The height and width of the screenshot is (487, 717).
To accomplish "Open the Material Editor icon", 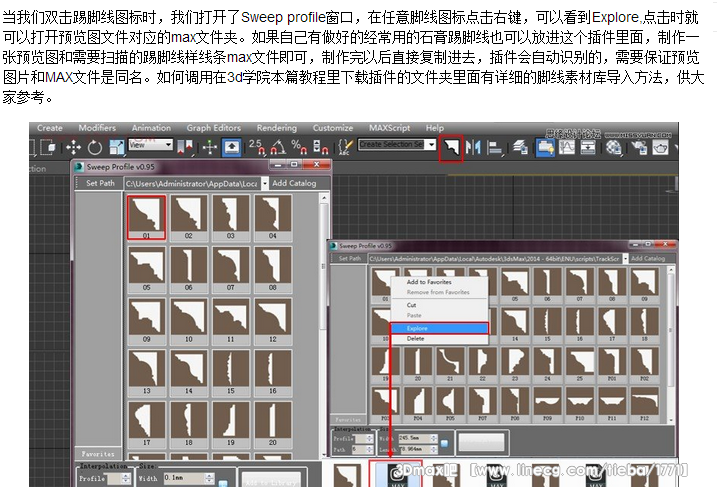I will click(613, 147).
